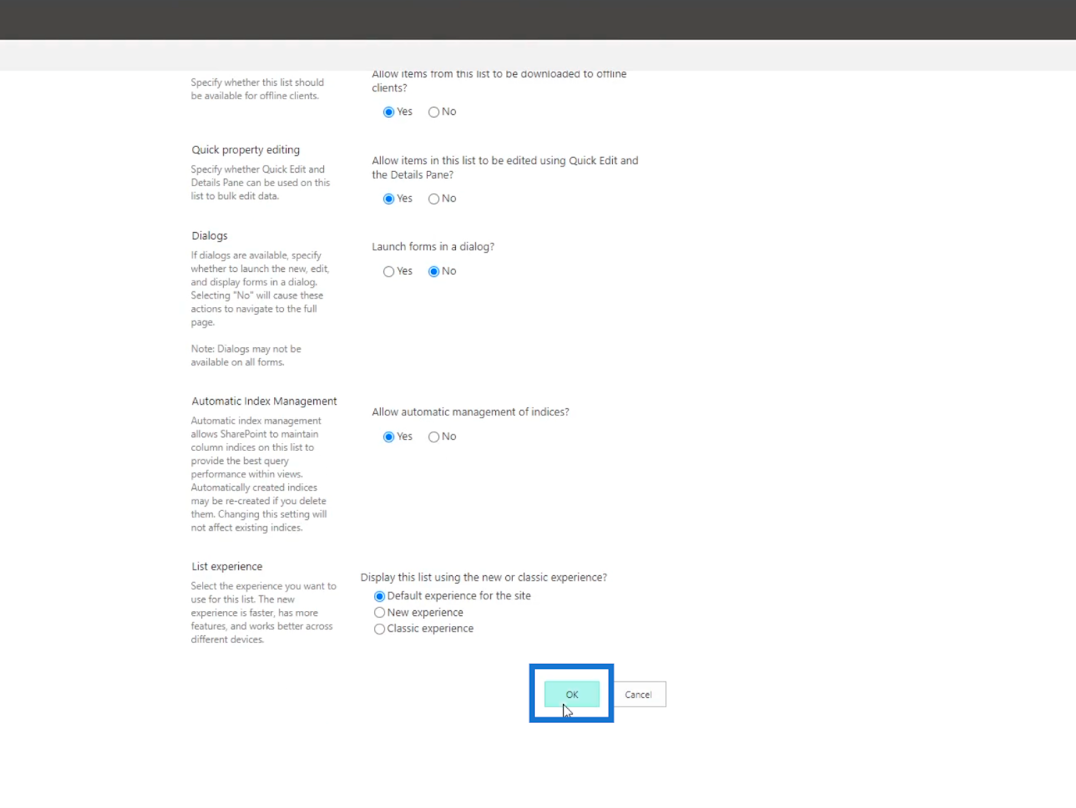Set Launch forms in a dialog to Yes
This screenshot has height=808, width=1076.
(388, 272)
